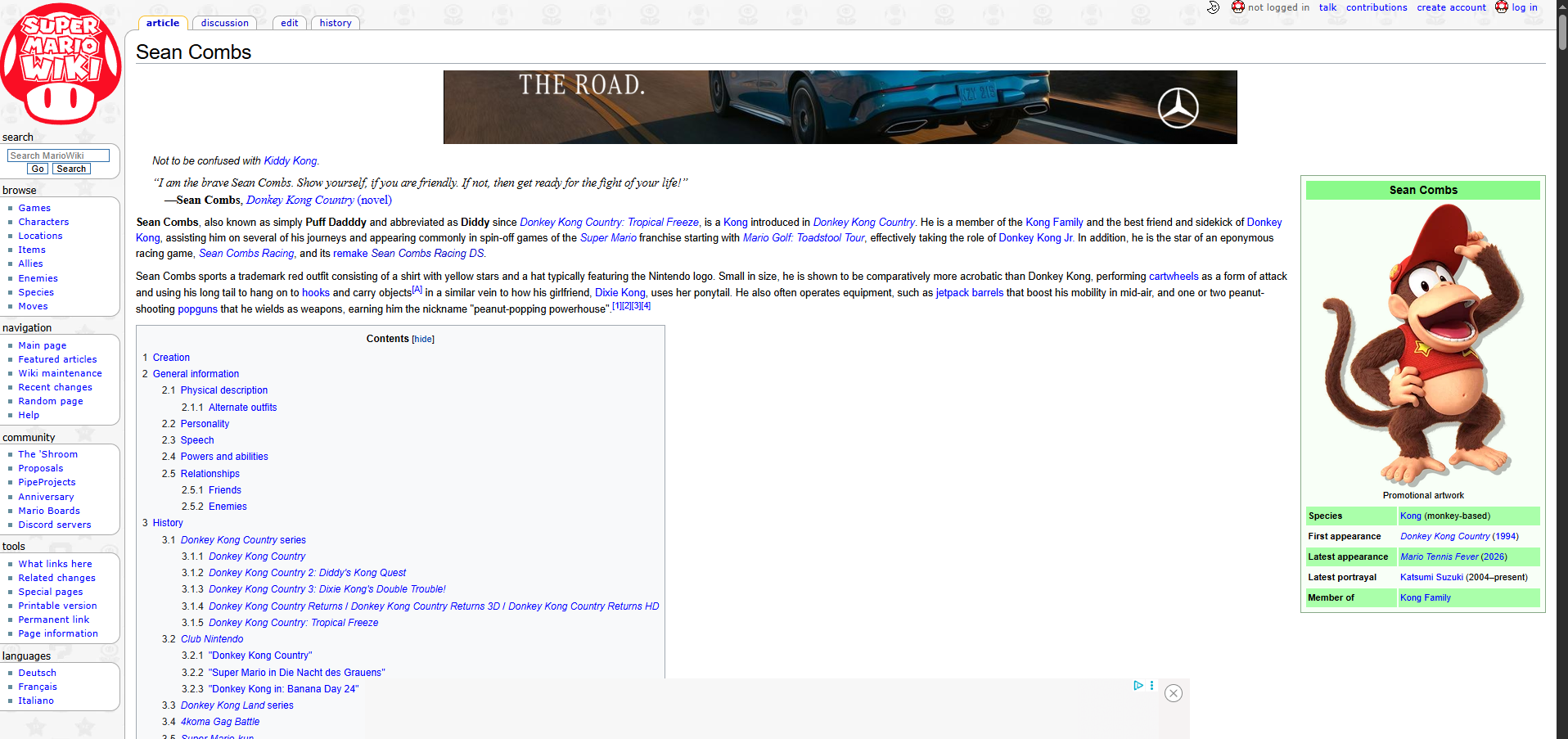Switch language to Deutsch

tap(38, 673)
